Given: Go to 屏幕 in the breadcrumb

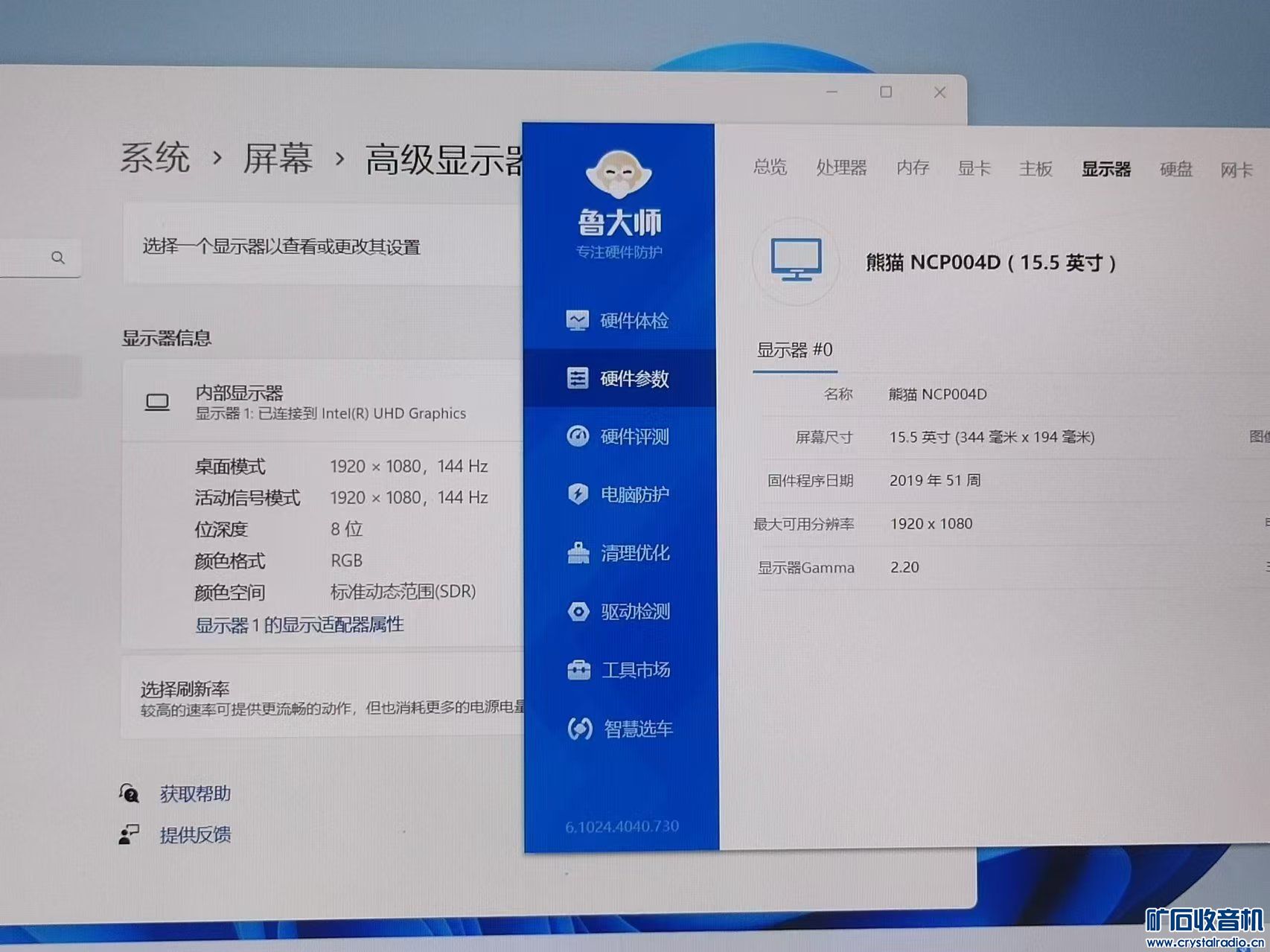Looking at the screenshot, I should (278, 159).
